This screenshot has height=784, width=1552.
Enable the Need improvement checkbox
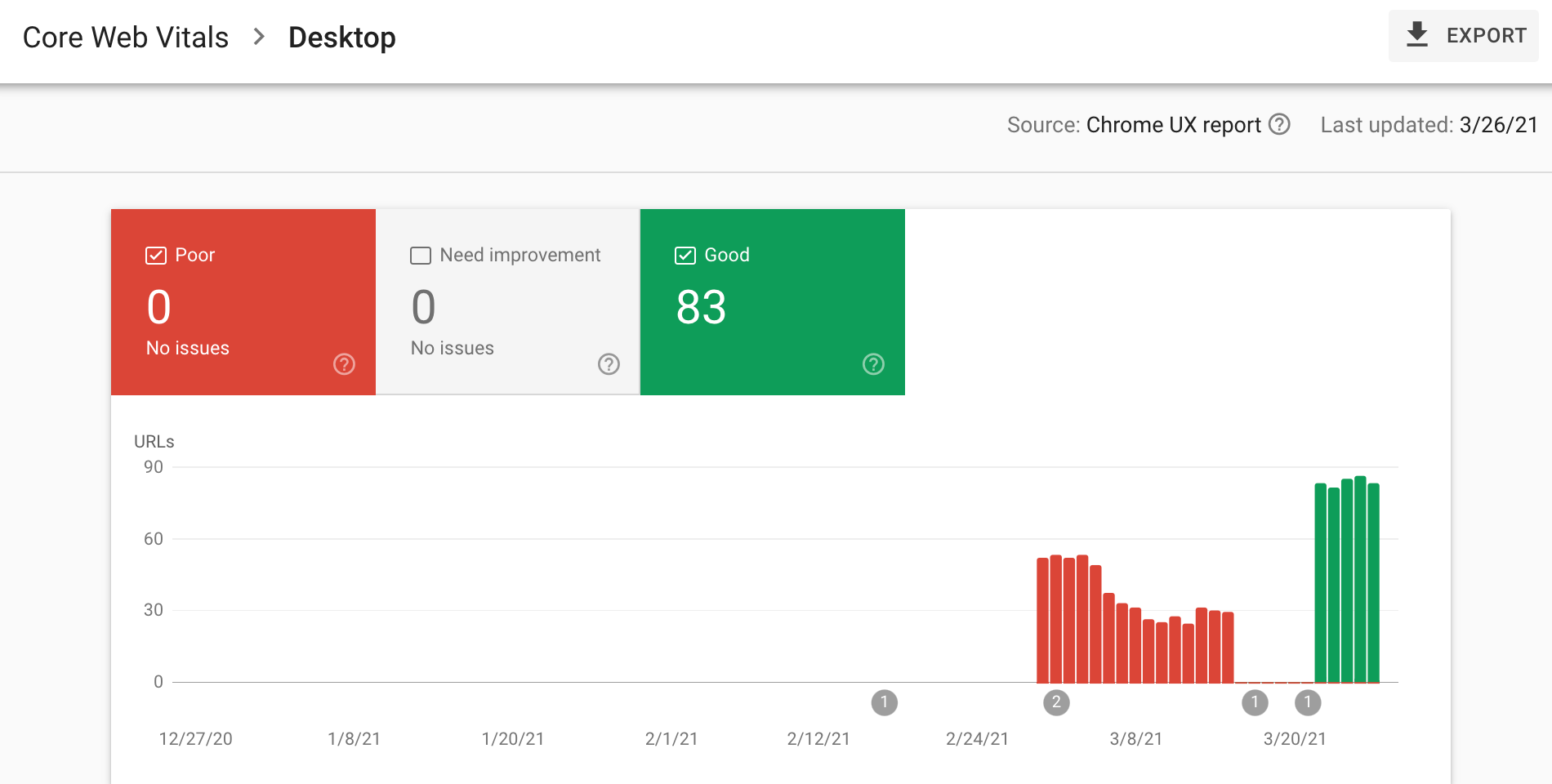(420, 256)
